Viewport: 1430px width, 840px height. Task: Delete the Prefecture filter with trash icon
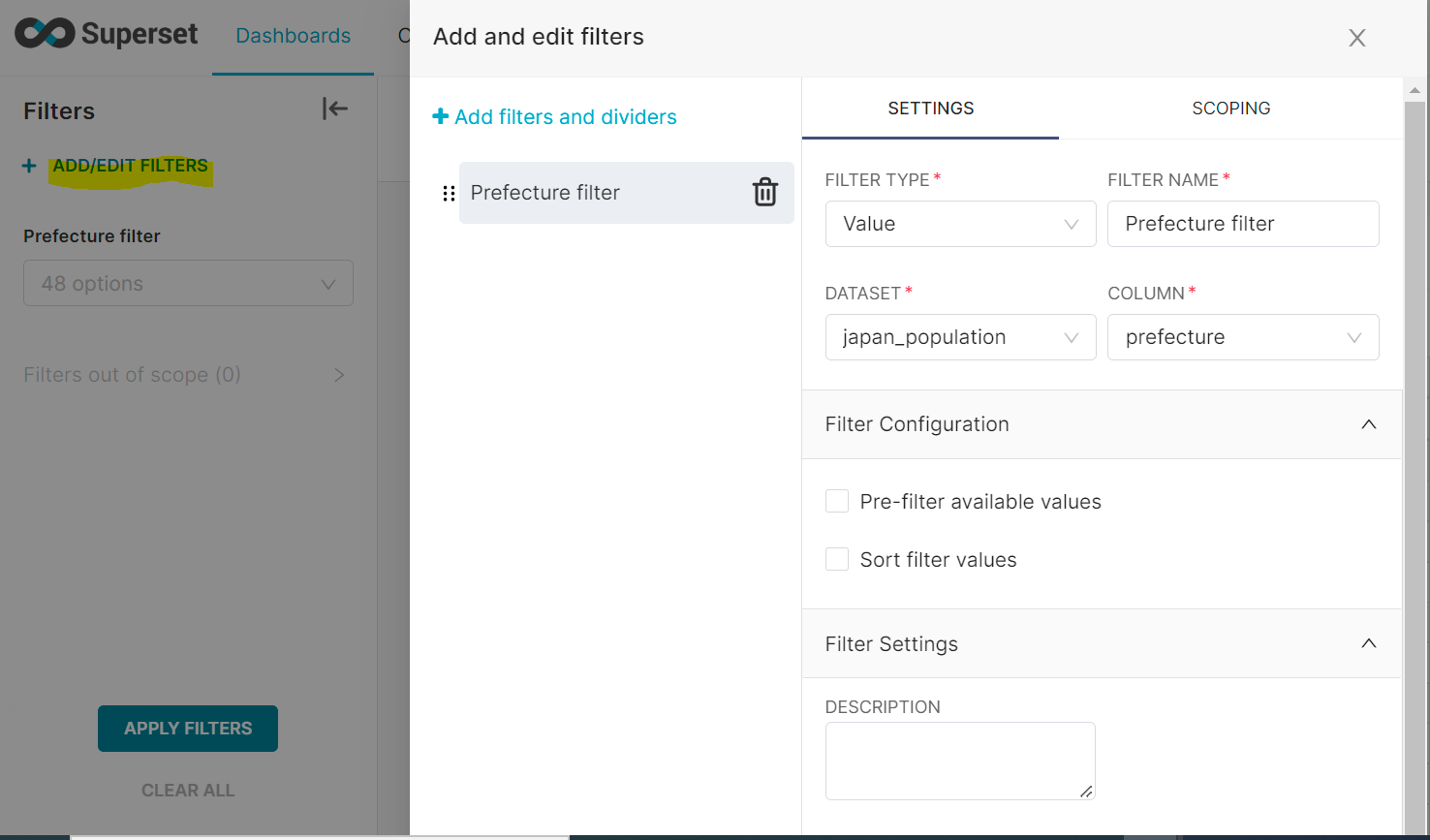coord(764,193)
